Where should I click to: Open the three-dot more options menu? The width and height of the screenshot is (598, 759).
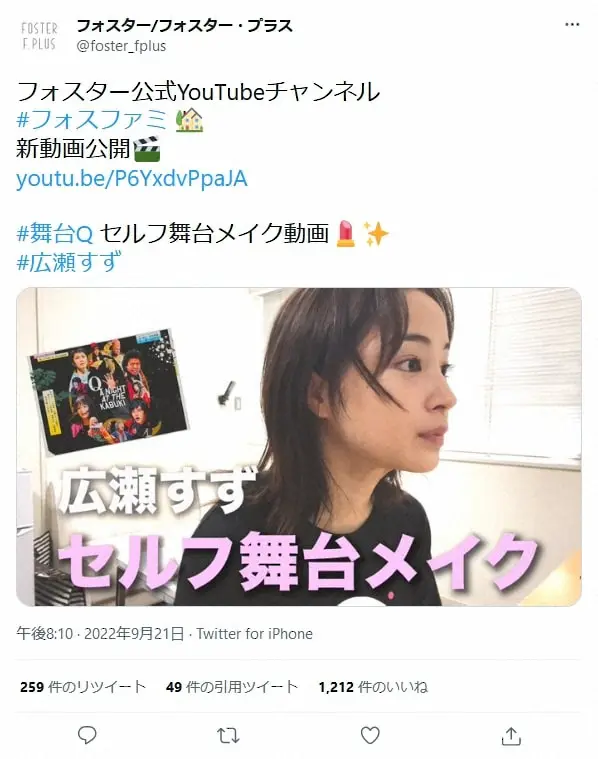572,25
